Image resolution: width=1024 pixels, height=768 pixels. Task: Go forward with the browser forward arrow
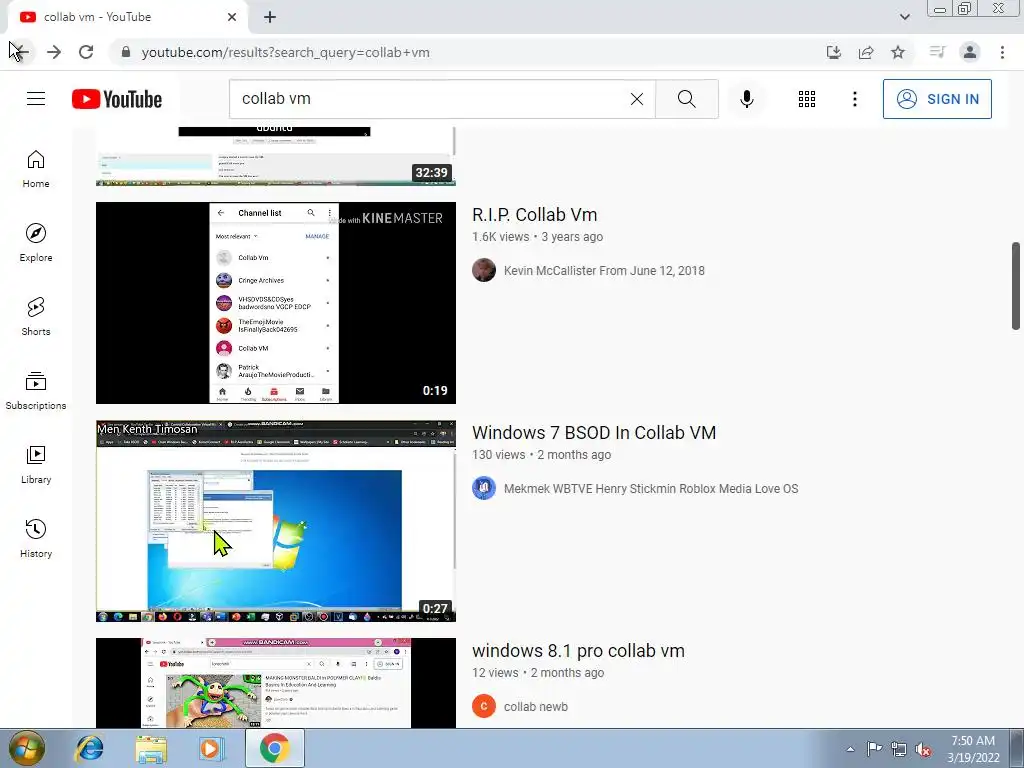[x=54, y=52]
